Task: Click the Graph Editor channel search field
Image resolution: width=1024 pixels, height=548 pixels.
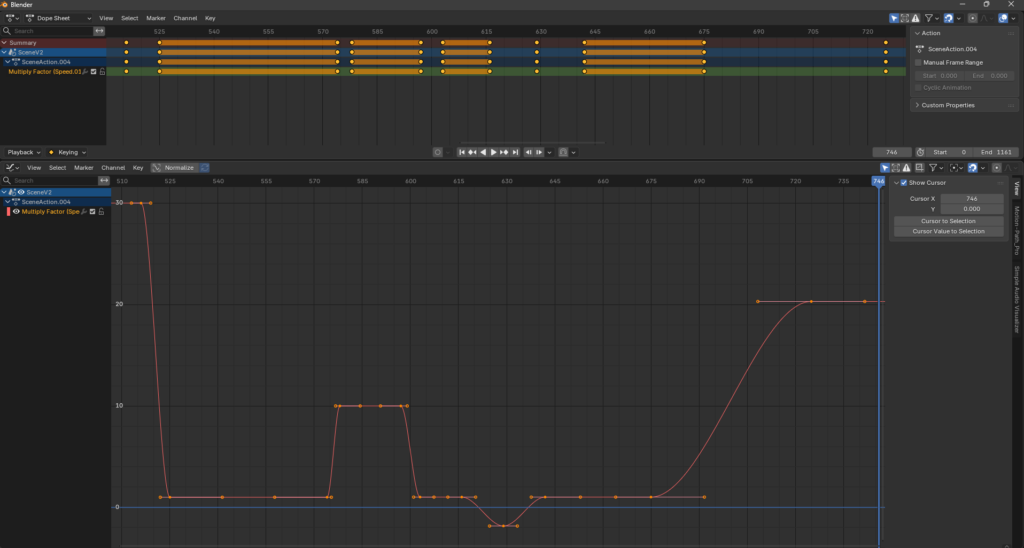Action: [50, 180]
